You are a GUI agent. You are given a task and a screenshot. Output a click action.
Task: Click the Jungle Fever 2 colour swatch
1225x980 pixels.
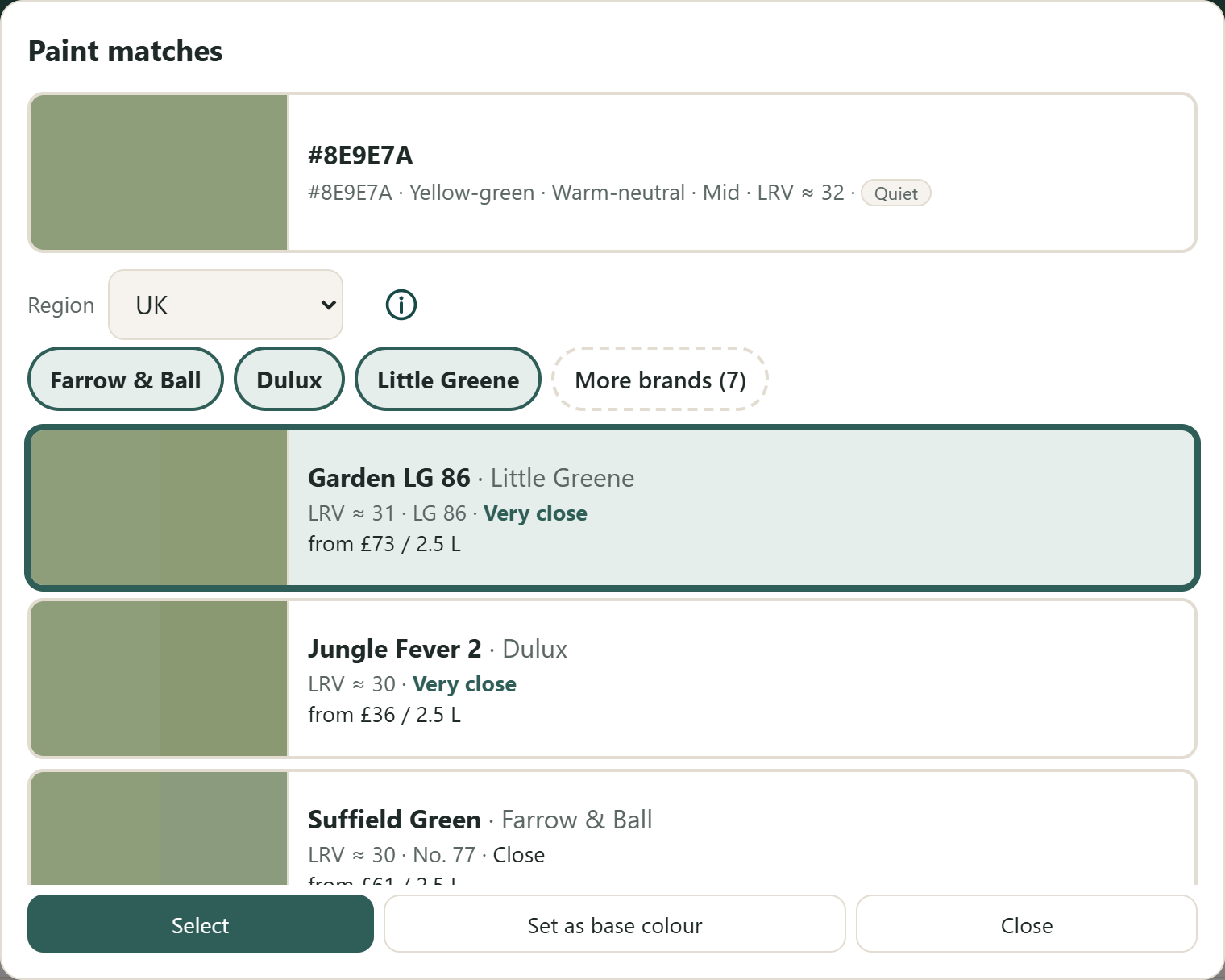click(x=159, y=679)
